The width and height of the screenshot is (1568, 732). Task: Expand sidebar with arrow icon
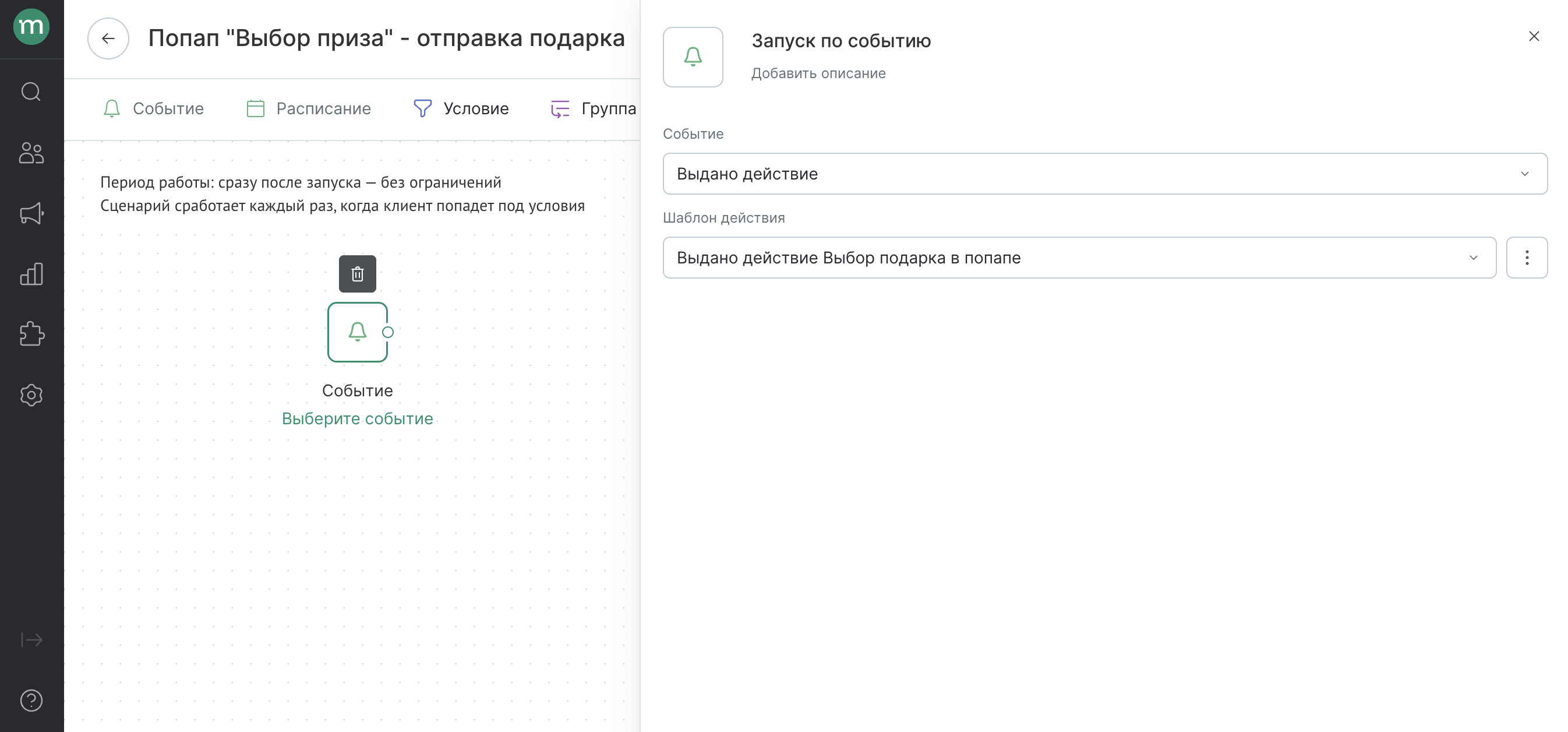(x=31, y=640)
